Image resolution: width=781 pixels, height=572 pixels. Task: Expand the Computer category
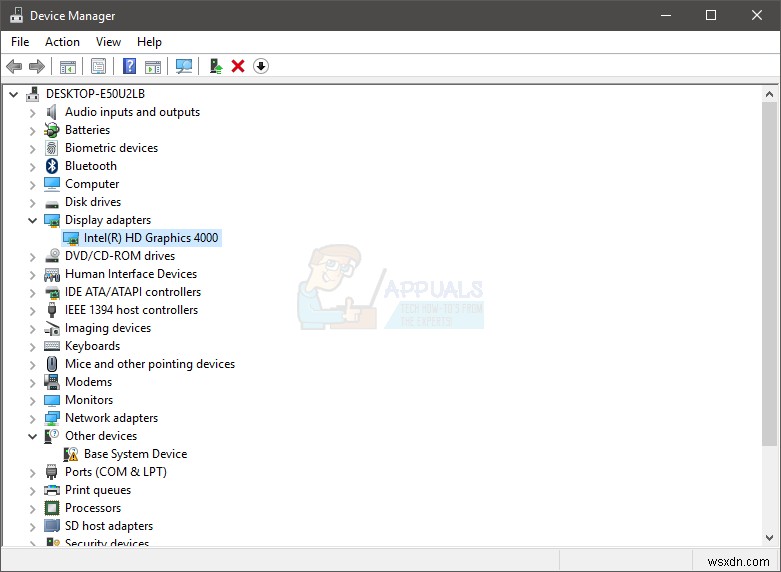click(32, 184)
